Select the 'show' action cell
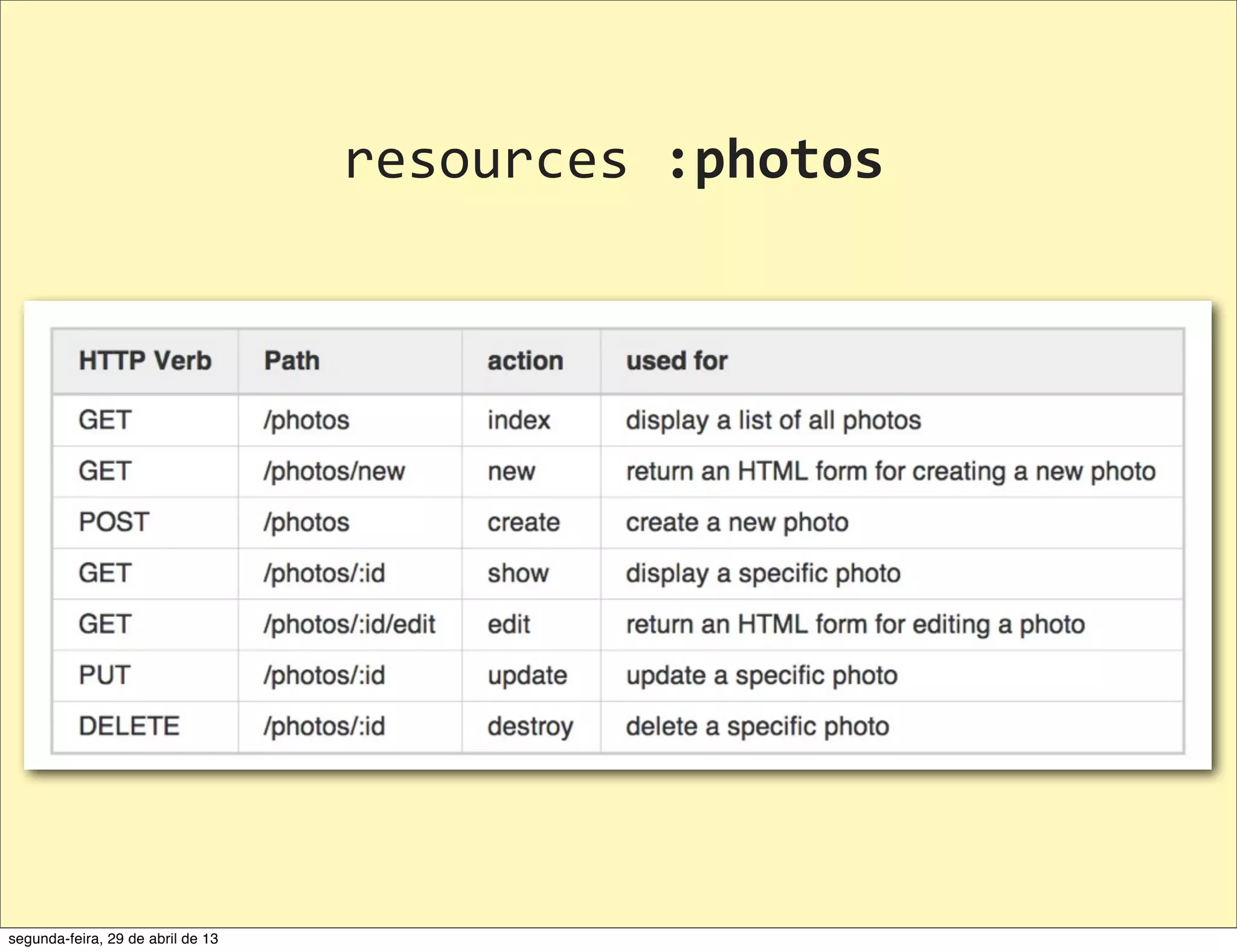This screenshot has height=952, width=1237. click(x=518, y=573)
